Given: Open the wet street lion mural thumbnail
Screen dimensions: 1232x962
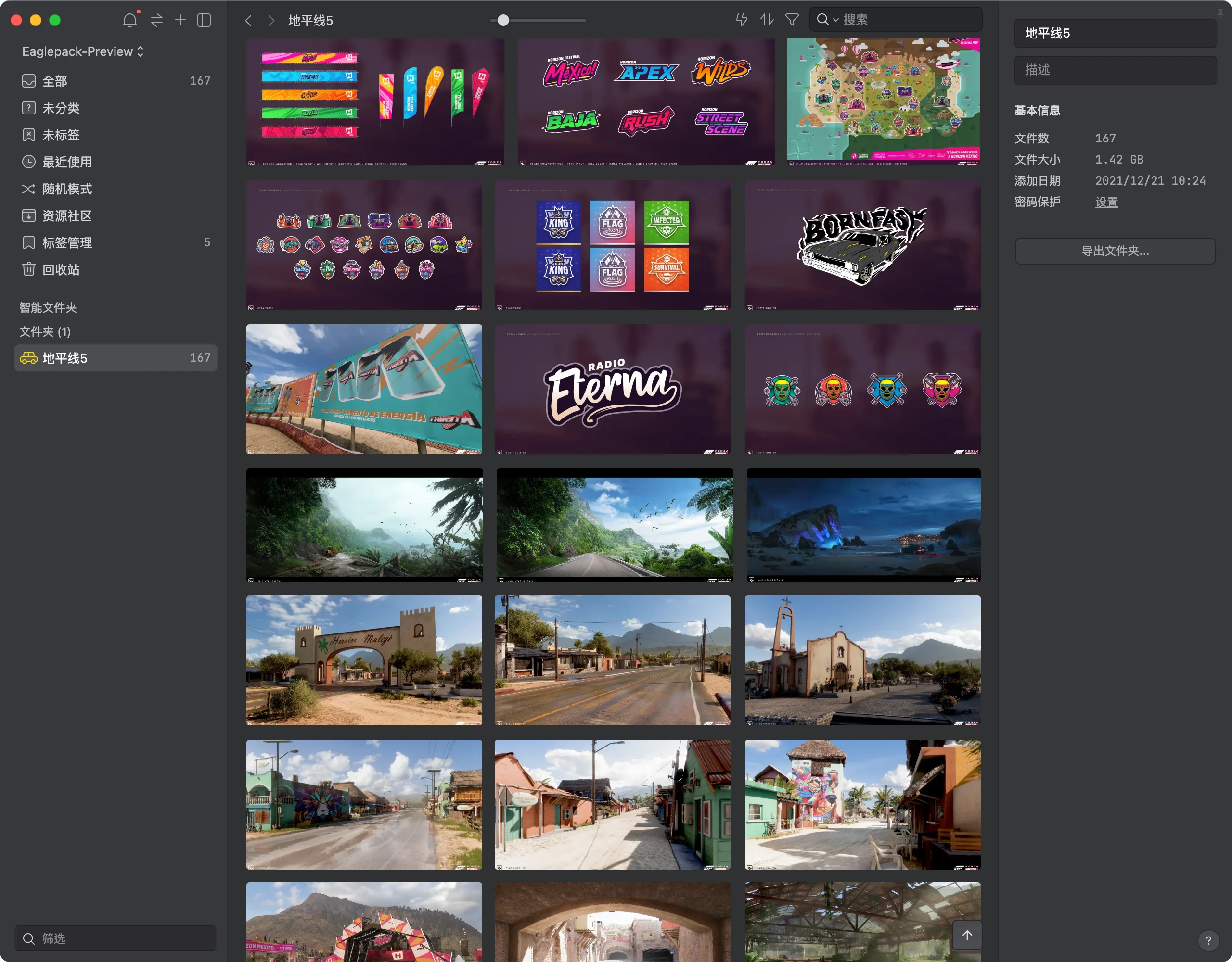Looking at the screenshot, I should coord(364,805).
